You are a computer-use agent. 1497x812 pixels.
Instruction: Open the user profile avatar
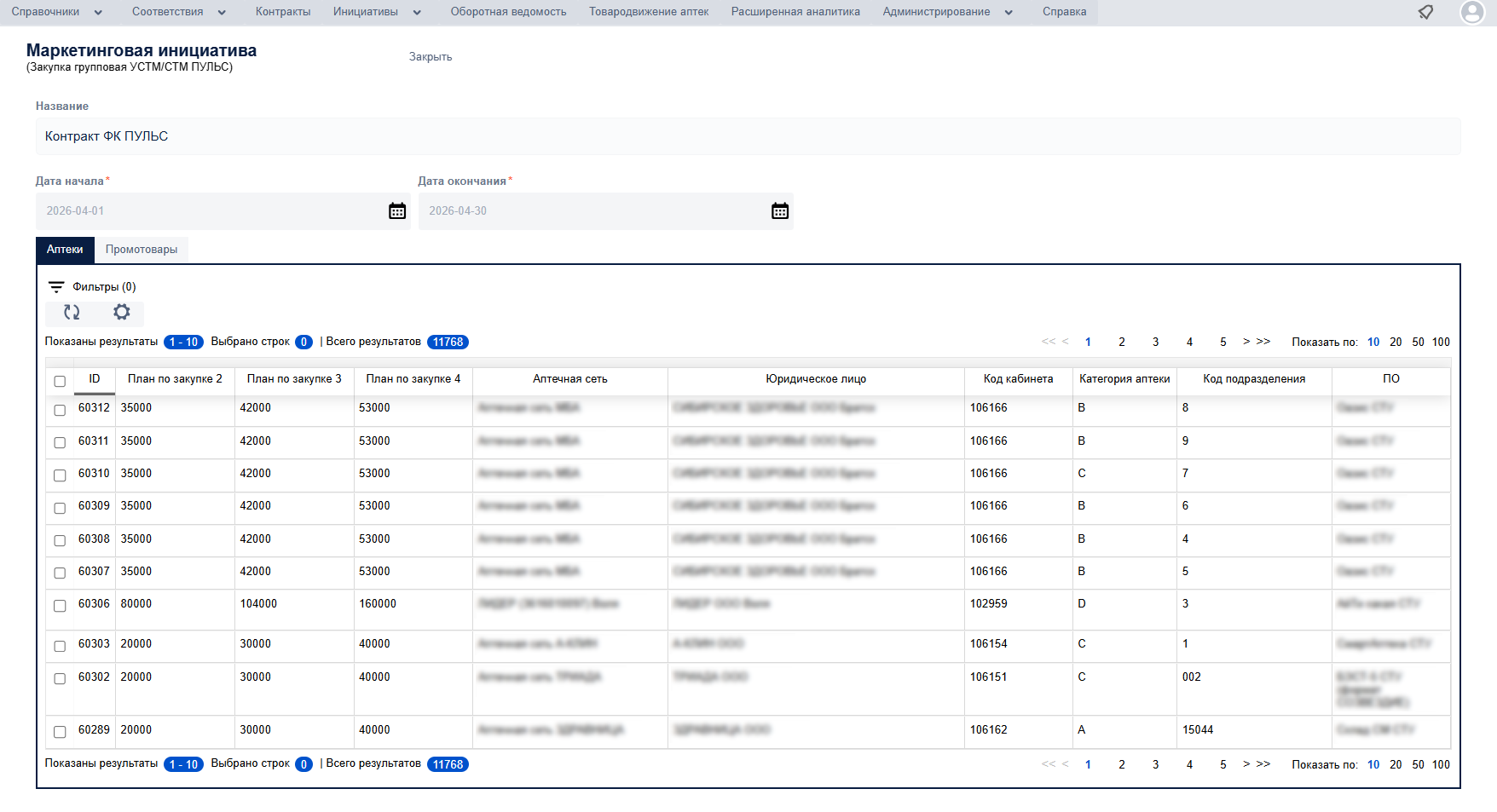1472,12
